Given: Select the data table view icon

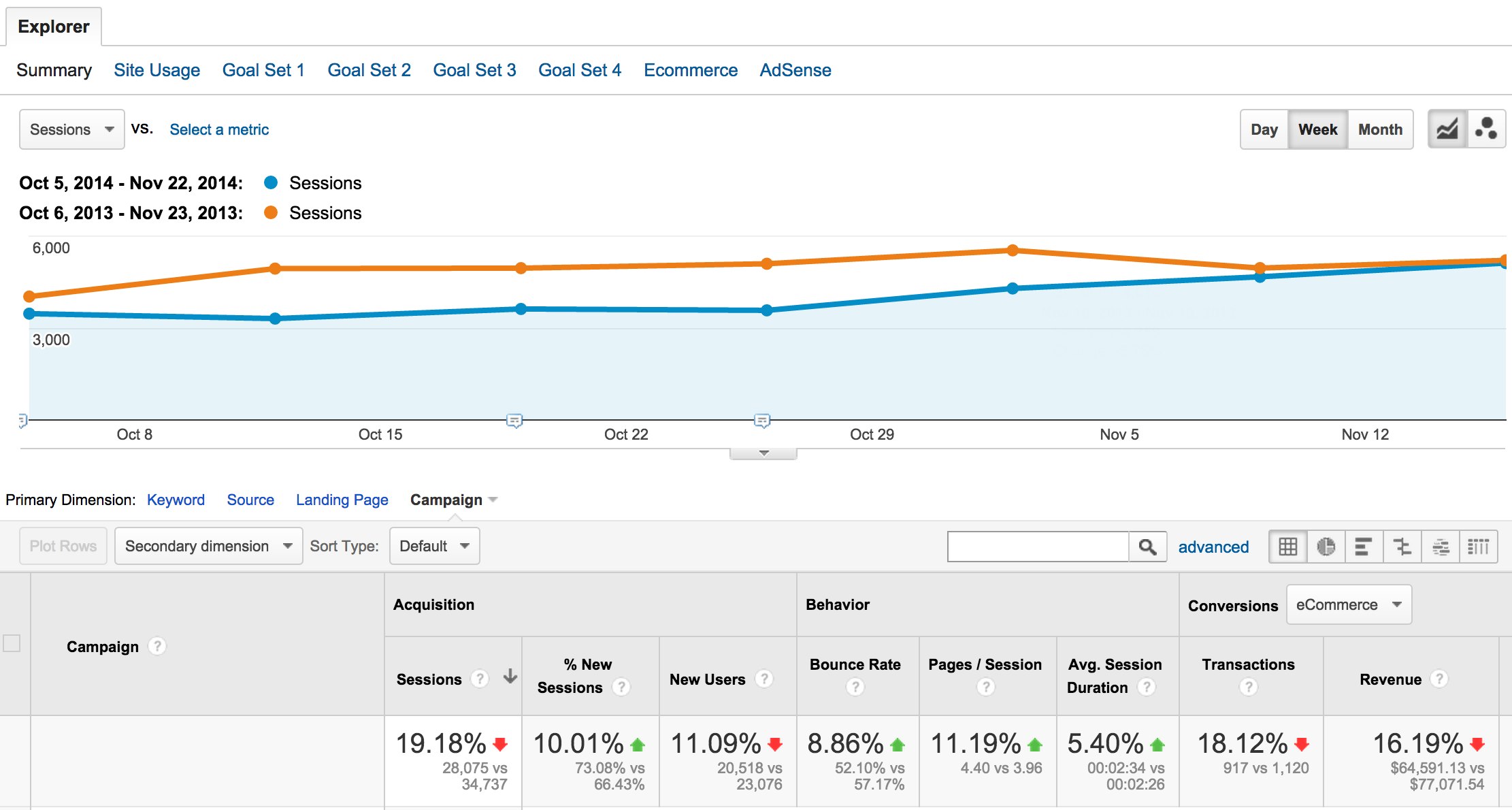Looking at the screenshot, I should tap(1287, 547).
